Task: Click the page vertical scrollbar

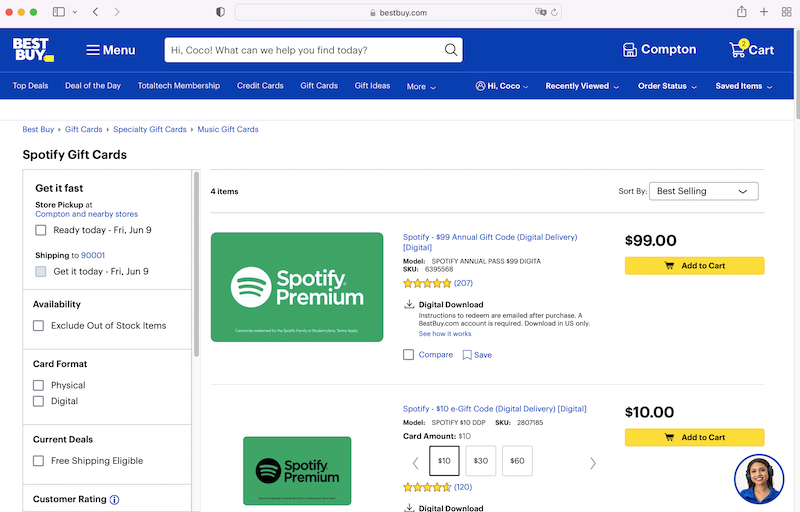Action: click(x=797, y=74)
